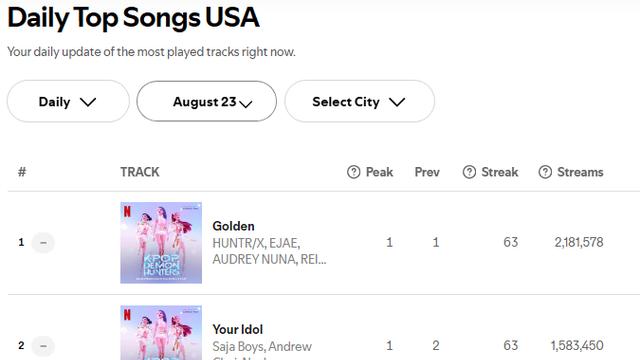This screenshot has height=360, width=640.
Task: Click the Streams column help icon
Action: pyautogui.click(x=545, y=172)
